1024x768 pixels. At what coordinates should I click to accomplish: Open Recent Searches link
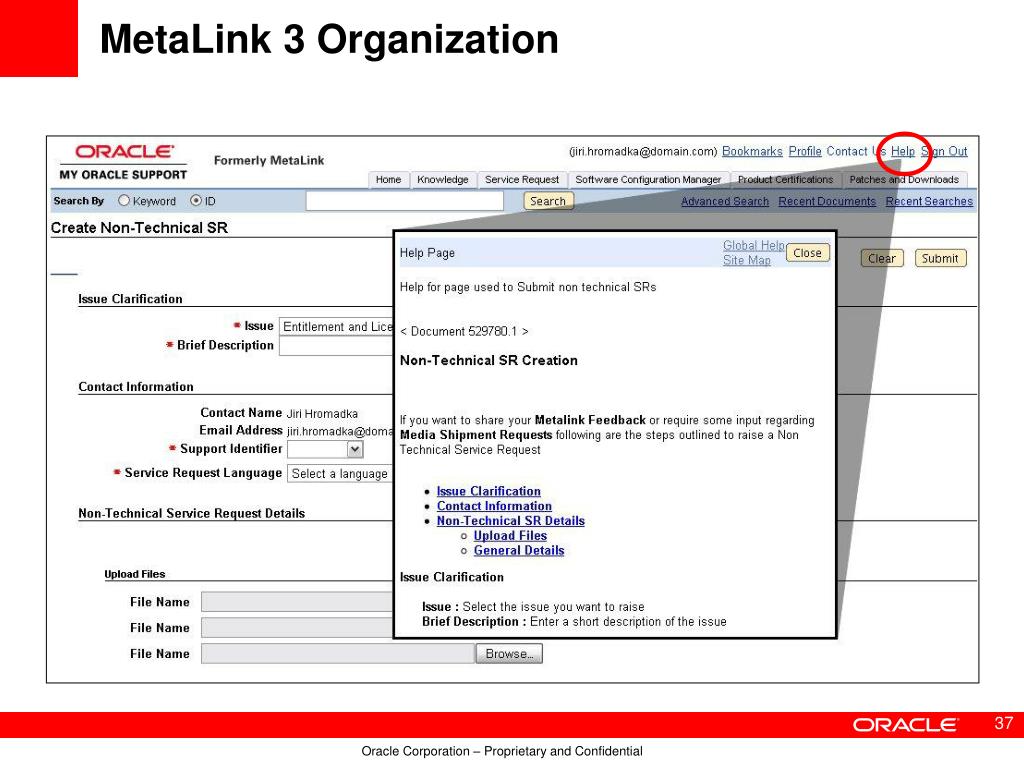point(929,202)
